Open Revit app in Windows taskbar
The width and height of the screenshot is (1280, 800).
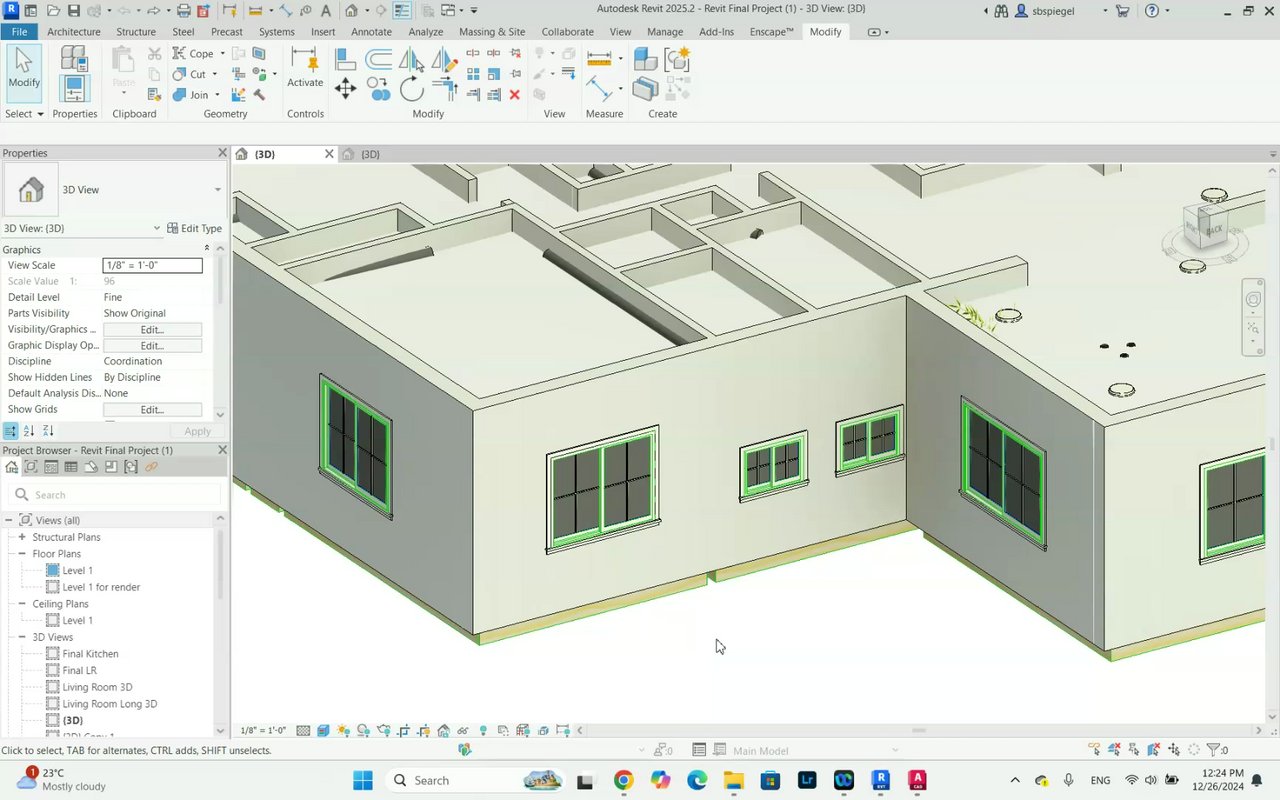point(880,780)
